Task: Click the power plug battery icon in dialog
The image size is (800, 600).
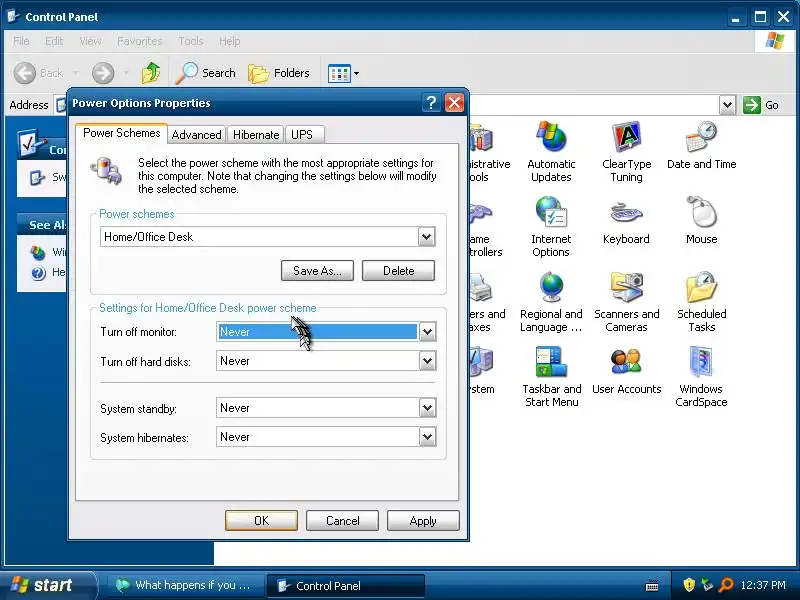Action: (106, 171)
